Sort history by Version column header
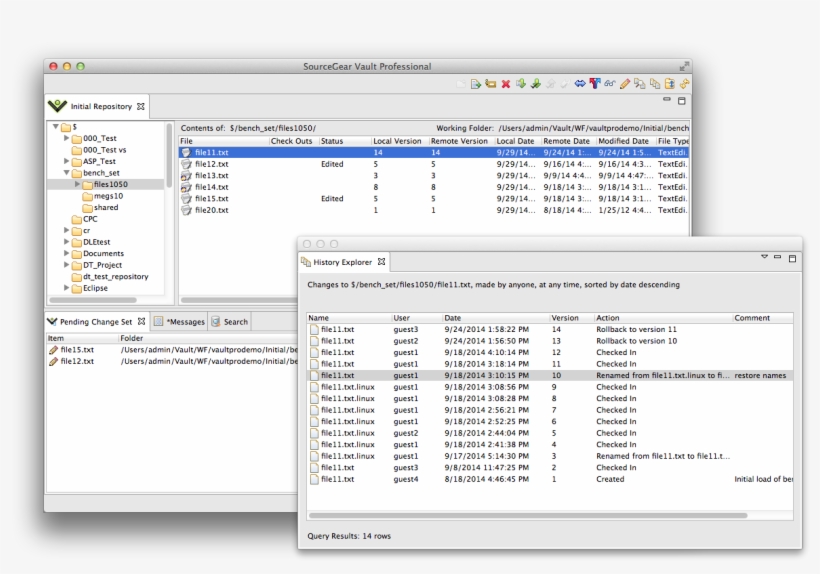This screenshot has height=574, width=820. (571, 318)
